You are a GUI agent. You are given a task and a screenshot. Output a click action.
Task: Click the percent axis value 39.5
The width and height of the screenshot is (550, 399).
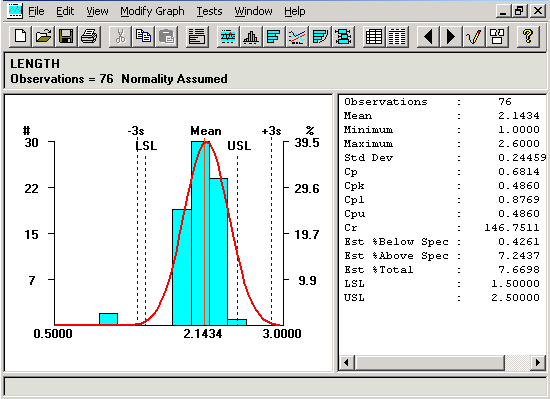click(307, 143)
